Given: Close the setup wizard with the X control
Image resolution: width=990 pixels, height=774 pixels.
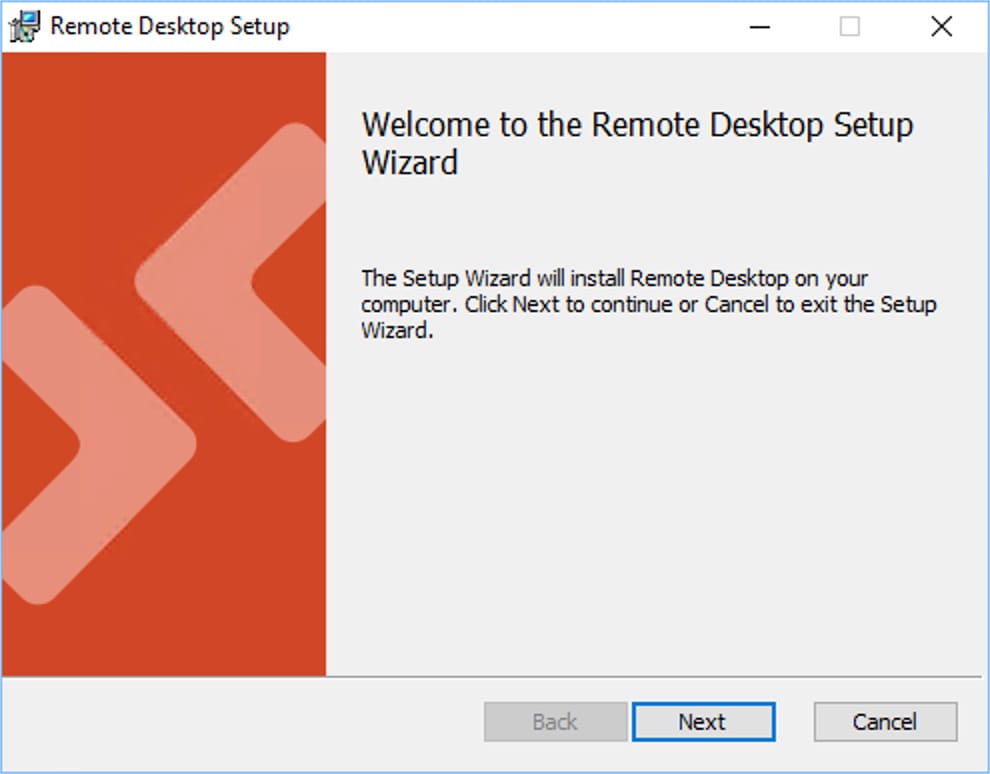Looking at the screenshot, I should [941, 26].
